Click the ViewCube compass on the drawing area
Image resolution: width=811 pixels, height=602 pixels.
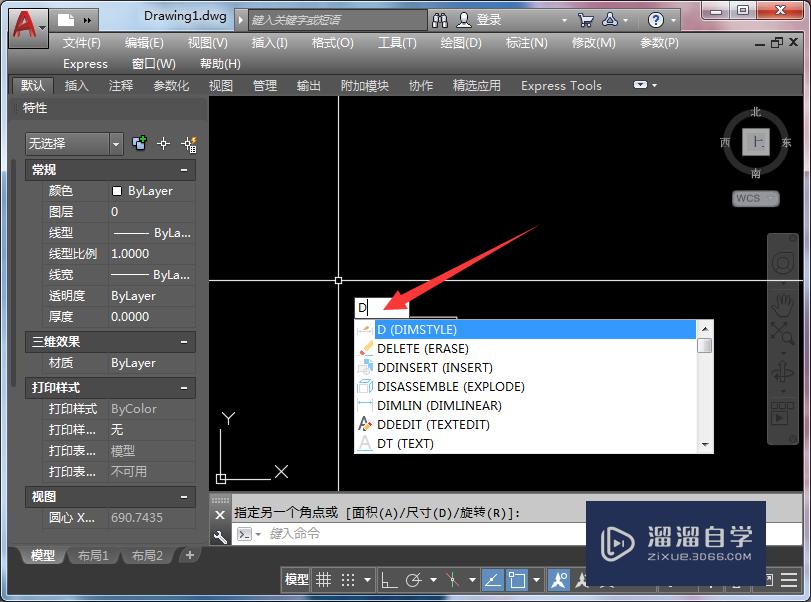755,143
